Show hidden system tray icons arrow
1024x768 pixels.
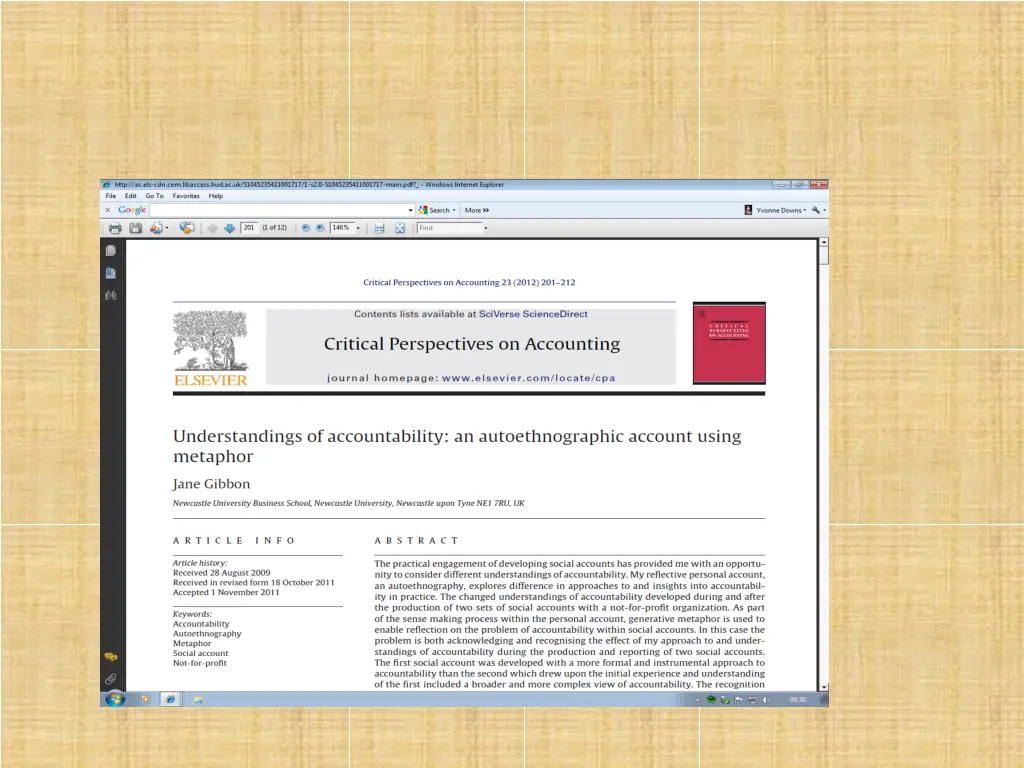point(697,699)
